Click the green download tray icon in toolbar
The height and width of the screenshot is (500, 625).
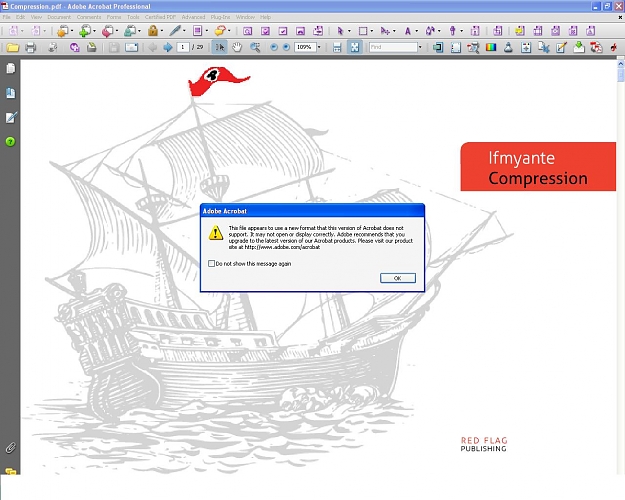(579, 47)
